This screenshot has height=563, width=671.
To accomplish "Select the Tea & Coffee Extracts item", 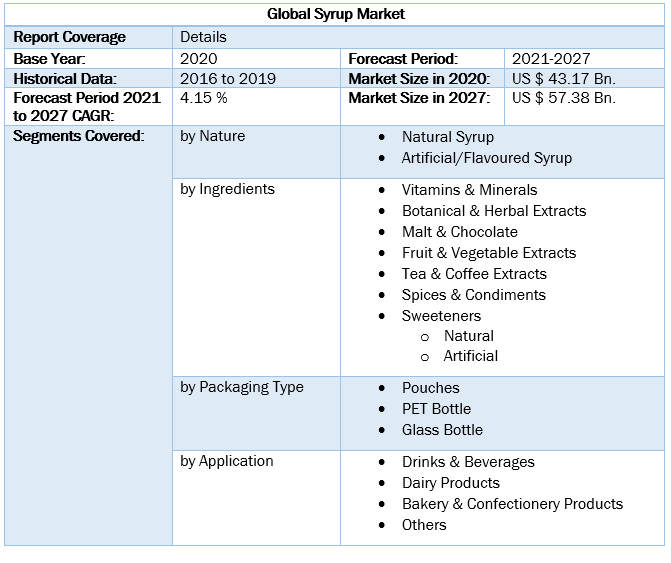I will (x=474, y=274).
